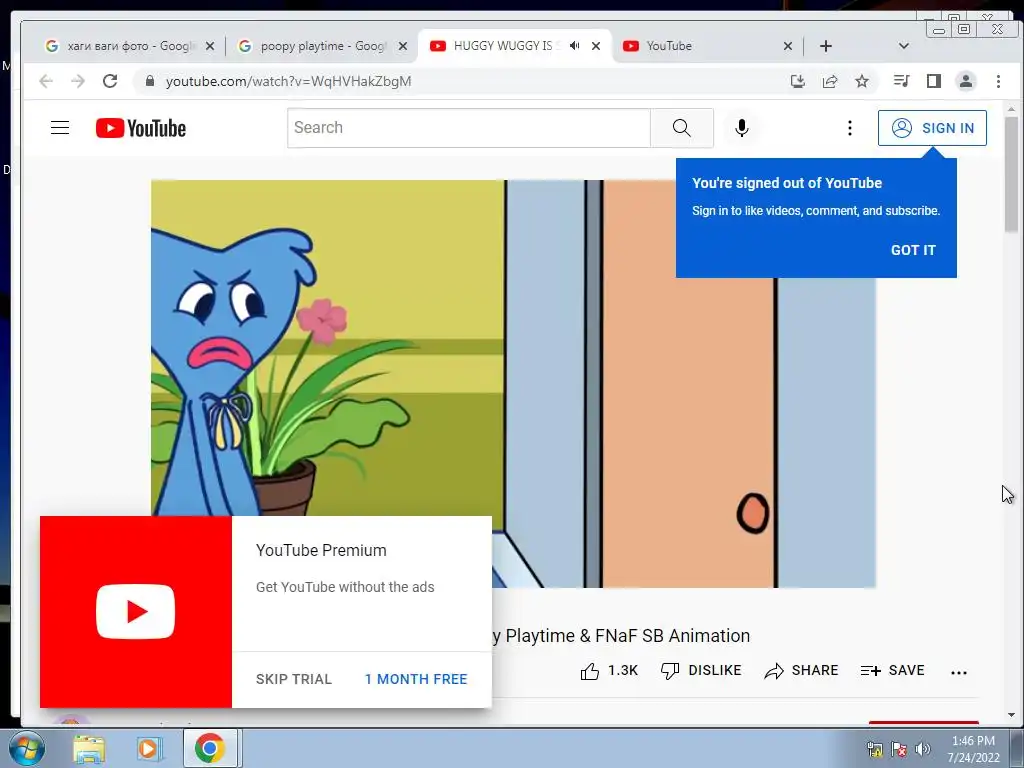Close the poopy playtime tab
This screenshot has height=768, width=1024.
click(x=403, y=46)
